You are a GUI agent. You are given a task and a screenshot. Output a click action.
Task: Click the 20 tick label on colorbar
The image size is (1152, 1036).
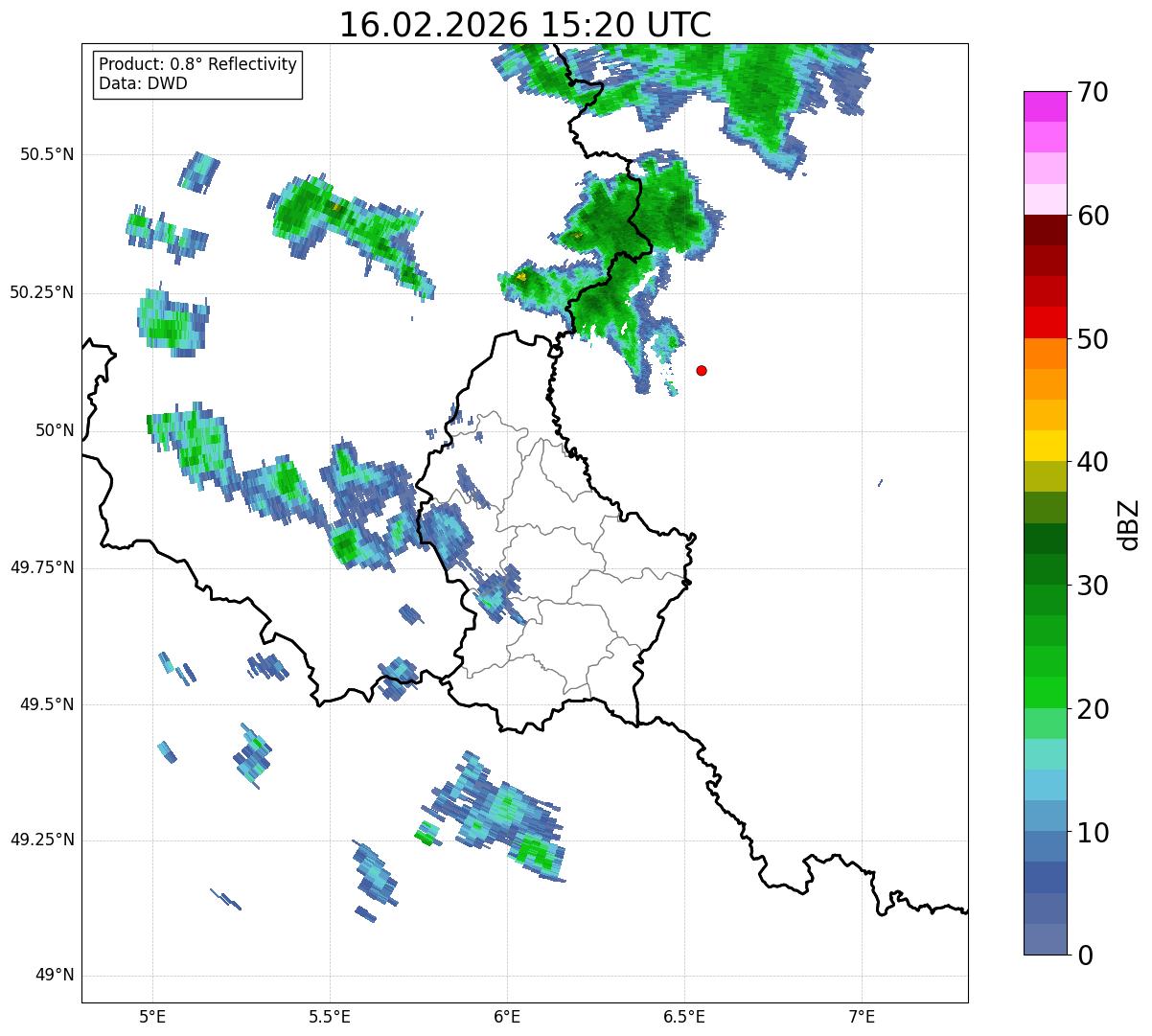[1093, 709]
